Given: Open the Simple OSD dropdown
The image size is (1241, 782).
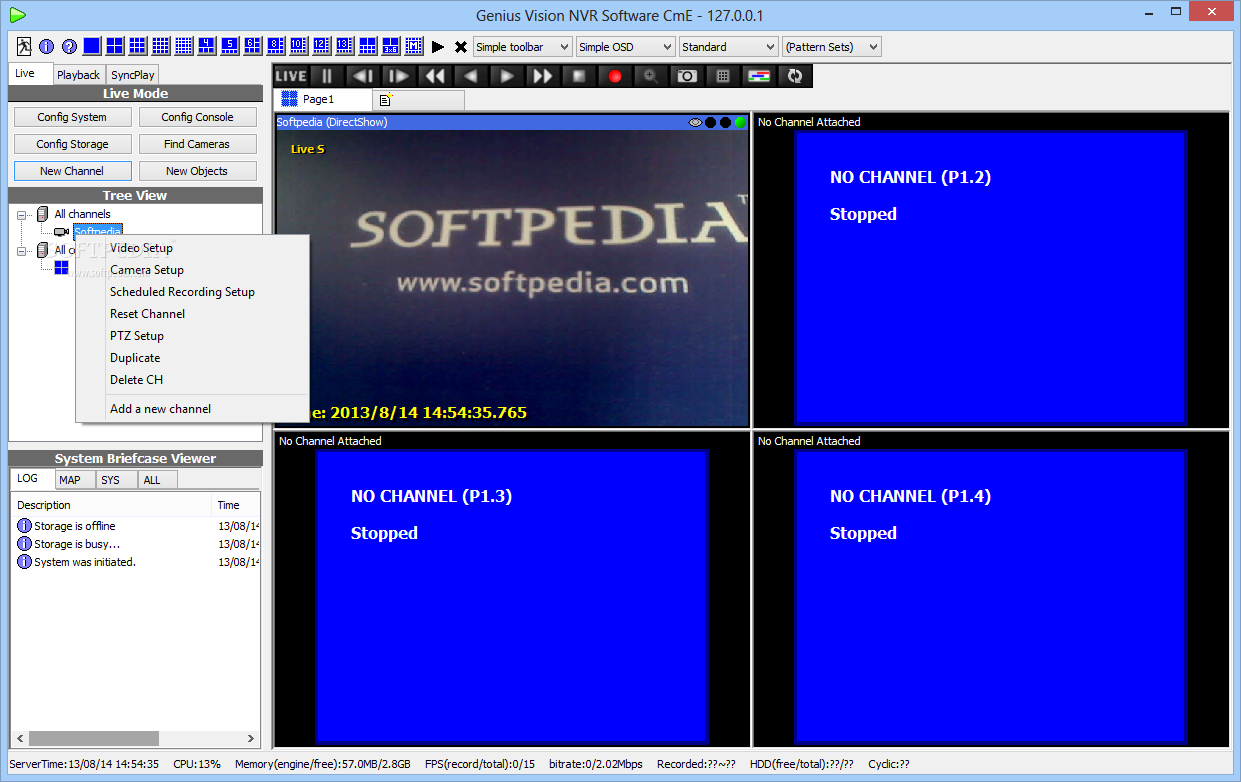Looking at the screenshot, I should (x=626, y=46).
